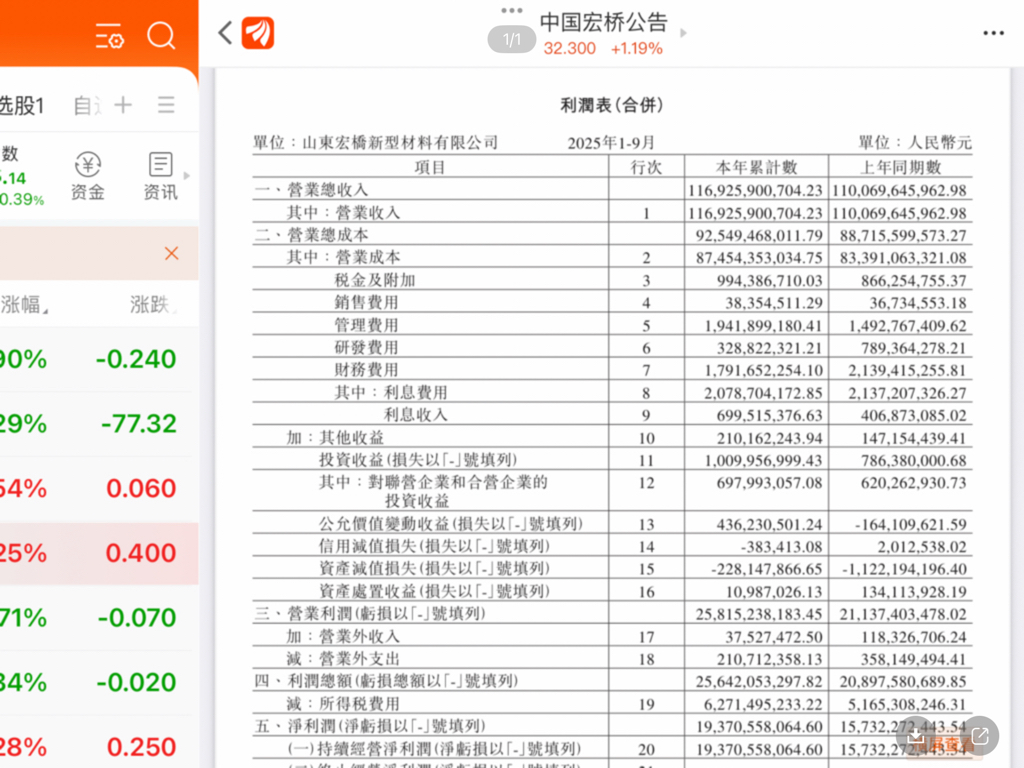
Task: Tap the 財務費用 row label
Action: point(366,370)
